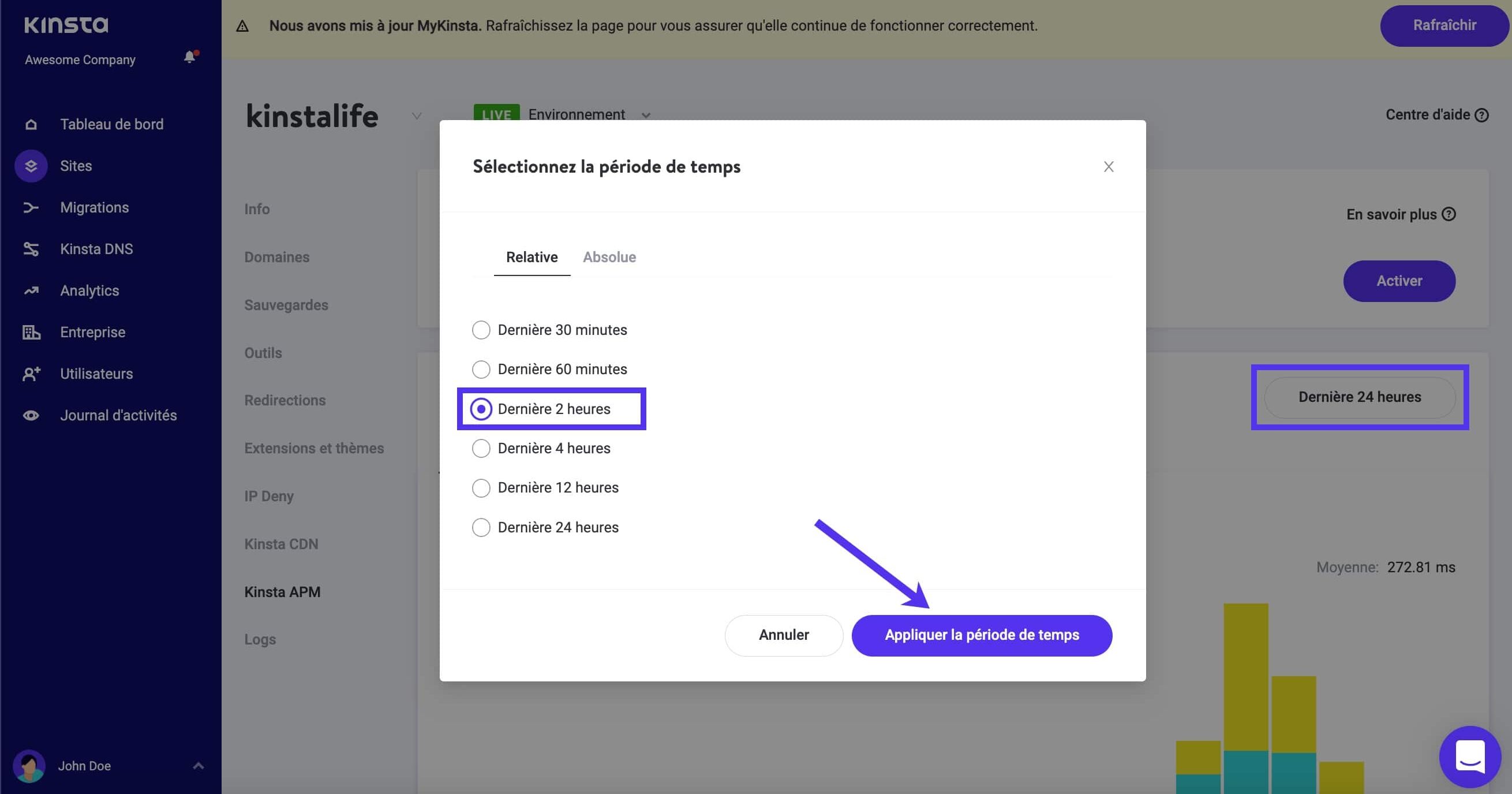Open the notifications bell
The image size is (1512, 794).
click(190, 57)
